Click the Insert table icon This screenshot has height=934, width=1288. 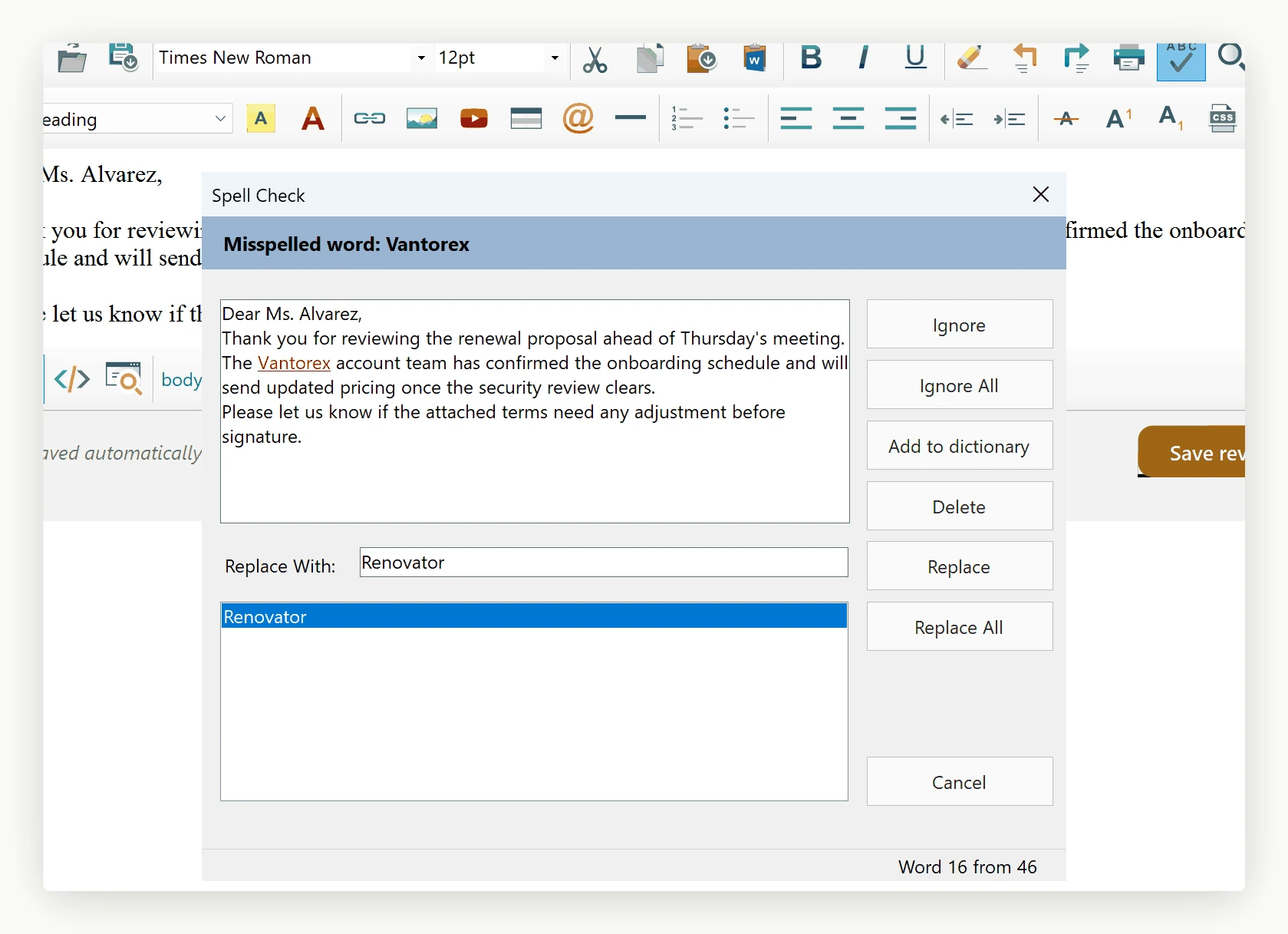coord(526,119)
